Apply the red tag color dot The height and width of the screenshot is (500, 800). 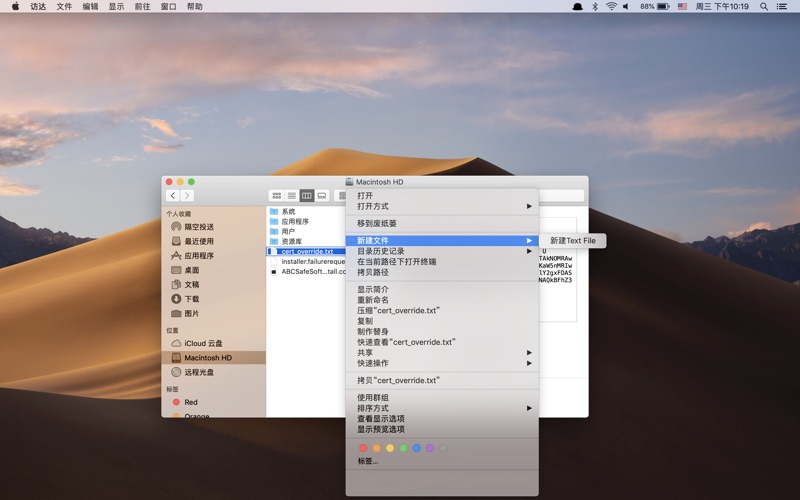(x=363, y=448)
